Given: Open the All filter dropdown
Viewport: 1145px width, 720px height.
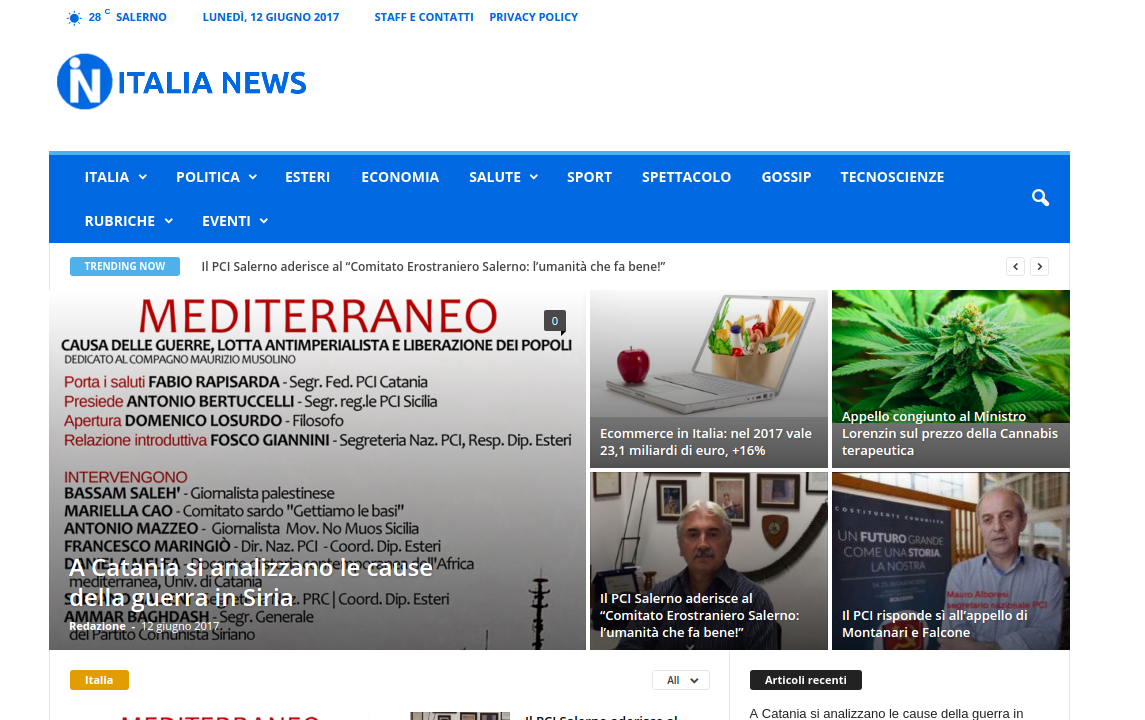Looking at the screenshot, I should click(681, 680).
